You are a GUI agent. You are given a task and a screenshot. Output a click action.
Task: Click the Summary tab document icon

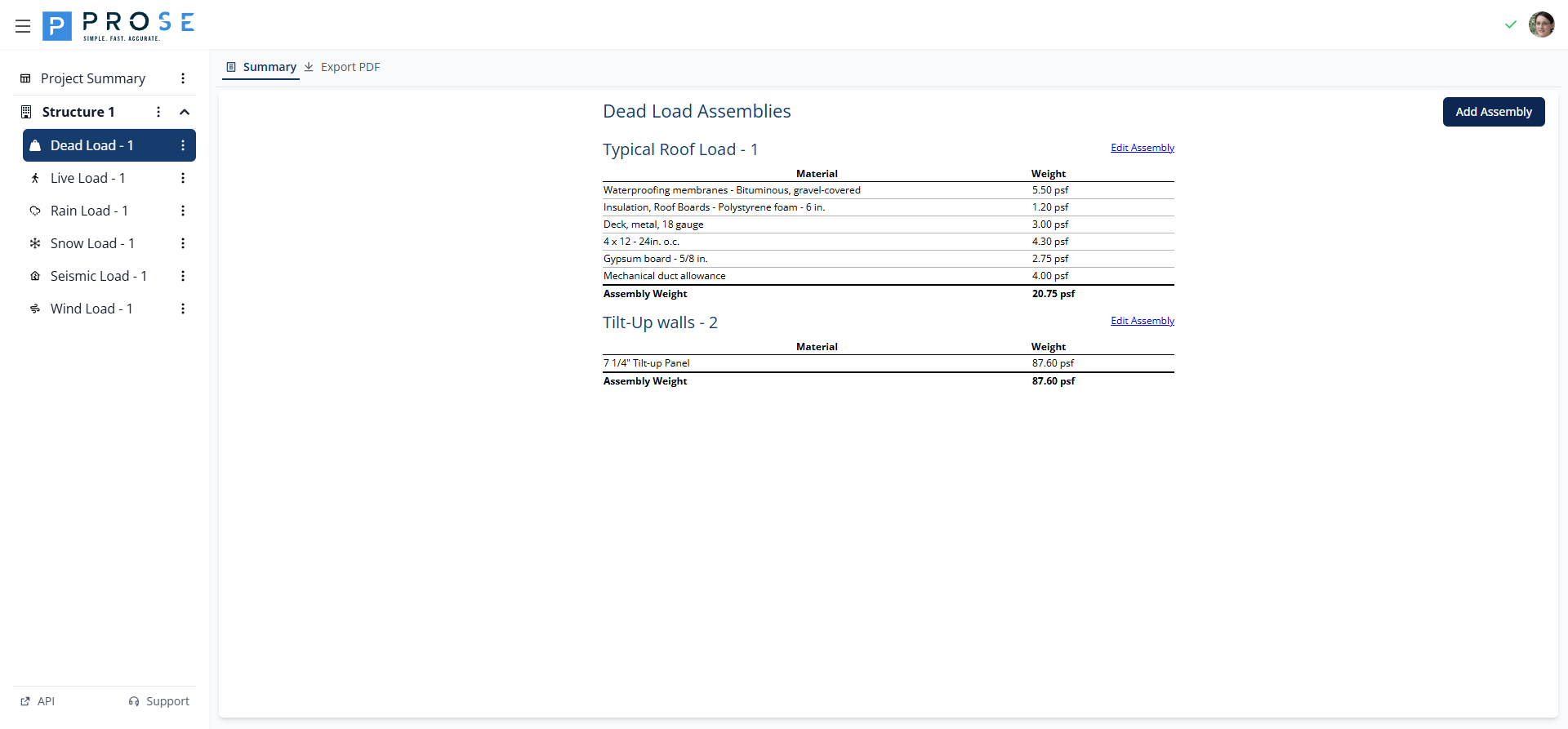[231, 67]
